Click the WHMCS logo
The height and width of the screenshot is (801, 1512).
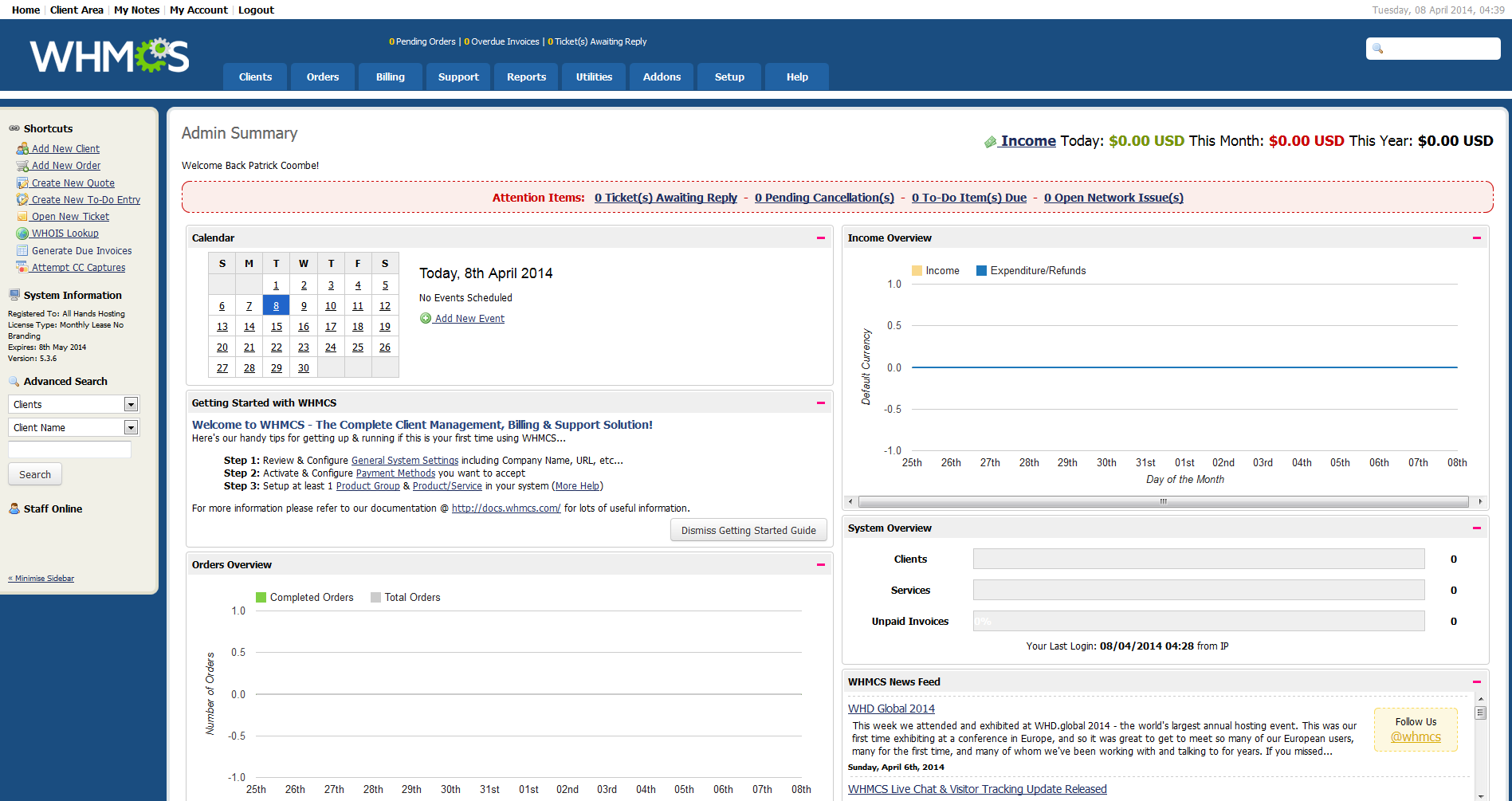point(110,55)
